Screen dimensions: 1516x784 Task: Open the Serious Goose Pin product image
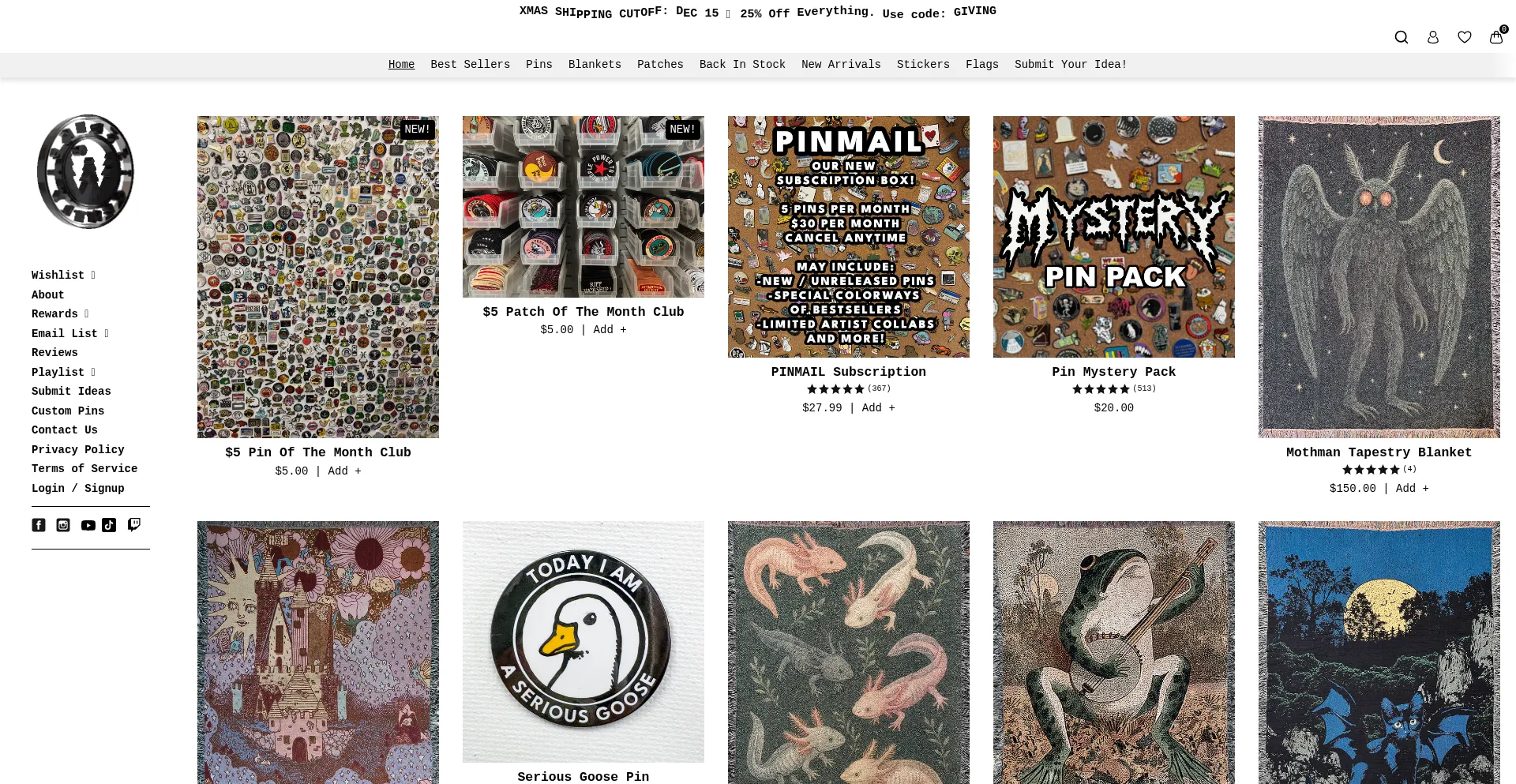click(583, 642)
